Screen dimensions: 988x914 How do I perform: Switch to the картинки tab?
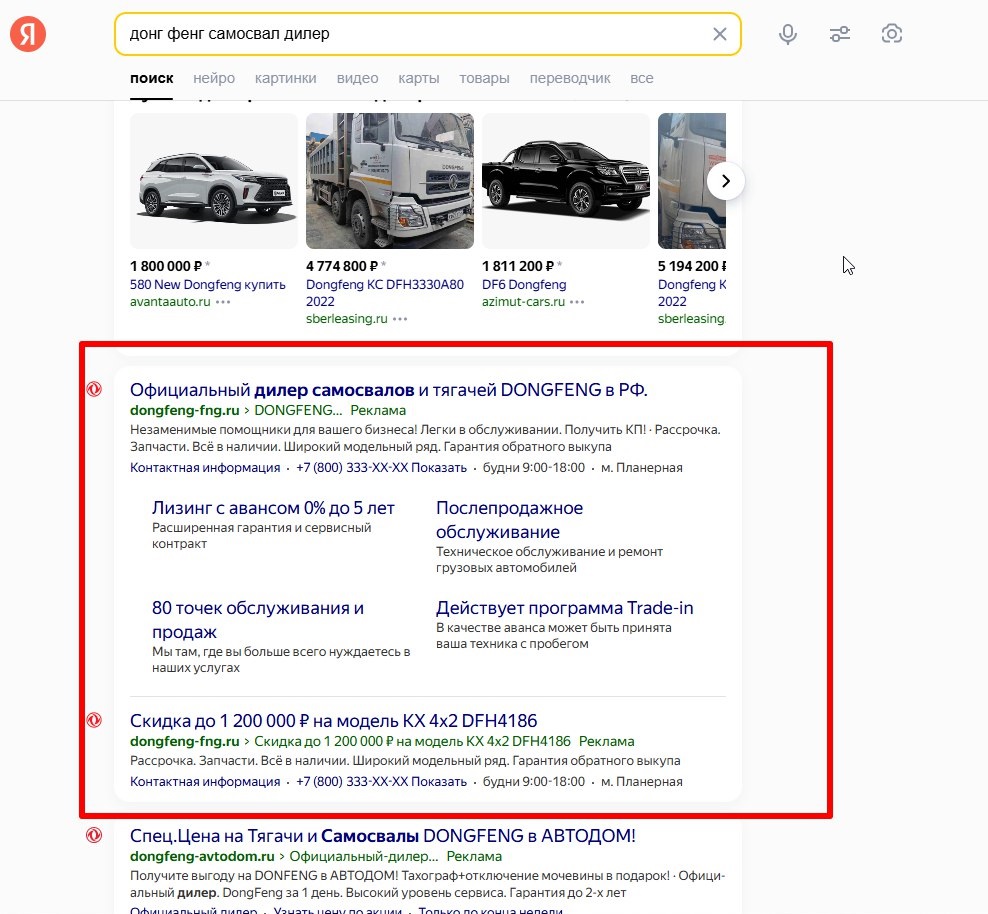click(285, 78)
